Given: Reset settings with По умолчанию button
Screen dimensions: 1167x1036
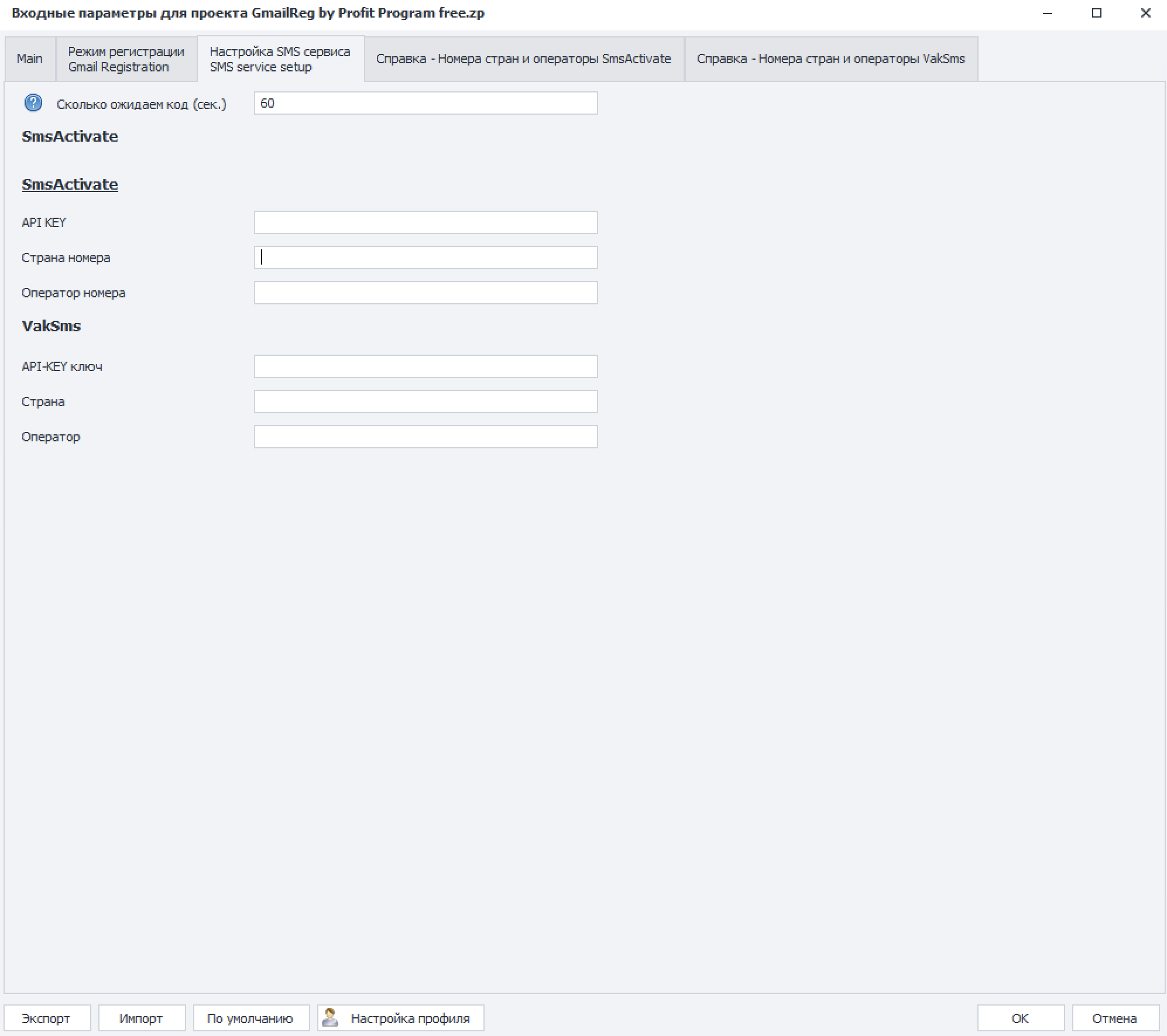Looking at the screenshot, I should (x=250, y=1018).
